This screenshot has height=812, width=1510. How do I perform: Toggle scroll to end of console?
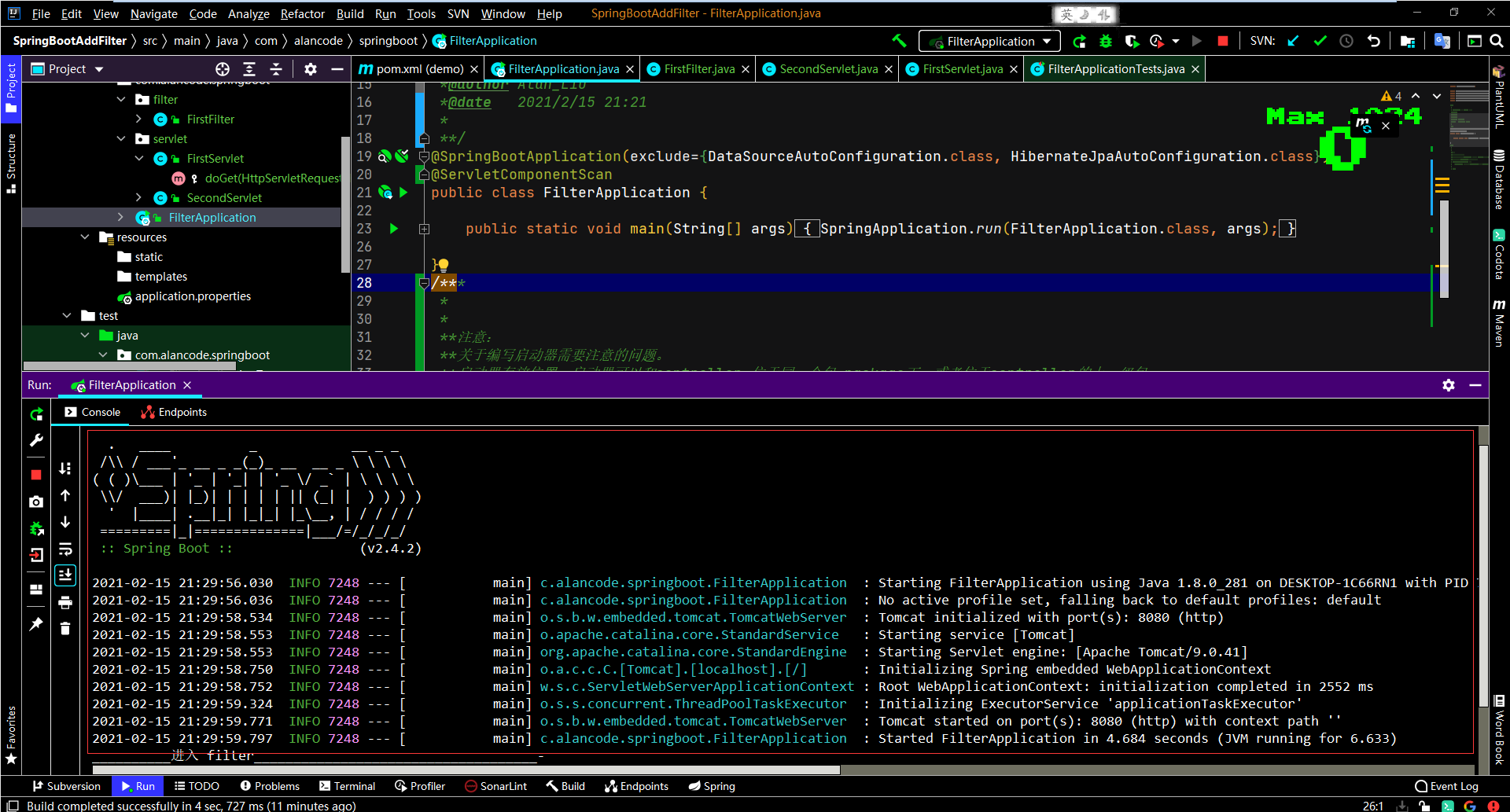point(65,575)
